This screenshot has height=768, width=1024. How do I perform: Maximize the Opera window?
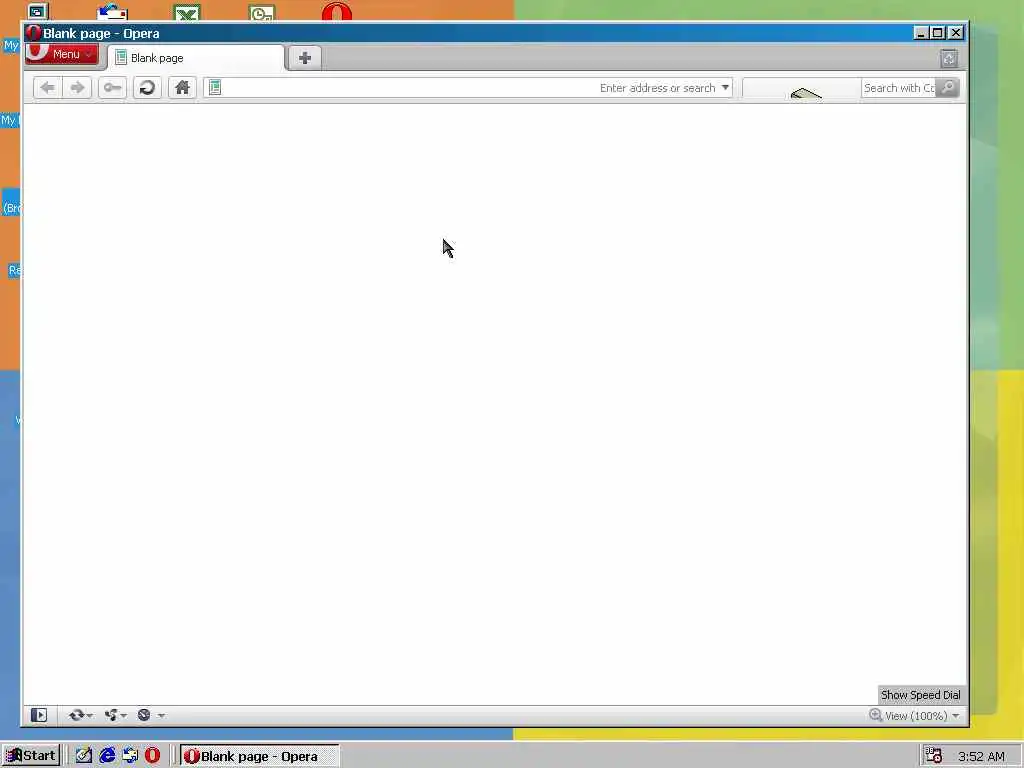coord(938,33)
